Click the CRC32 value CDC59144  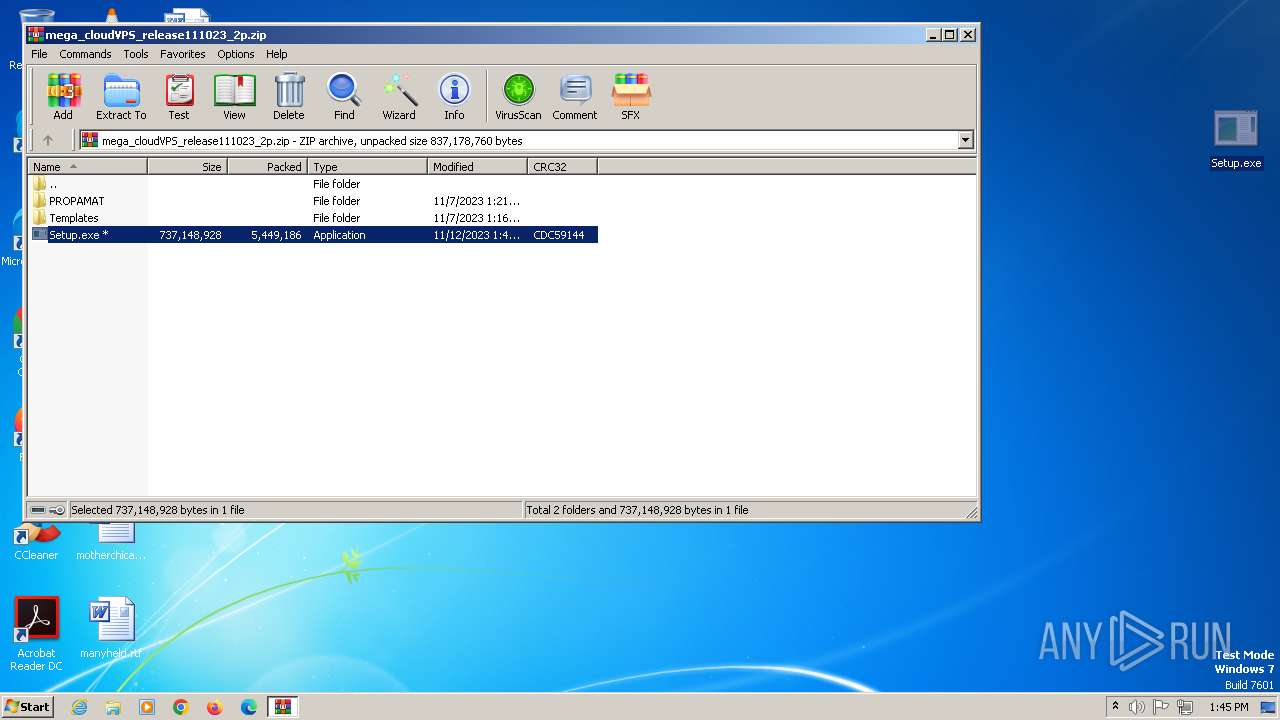click(x=559, y=235)
